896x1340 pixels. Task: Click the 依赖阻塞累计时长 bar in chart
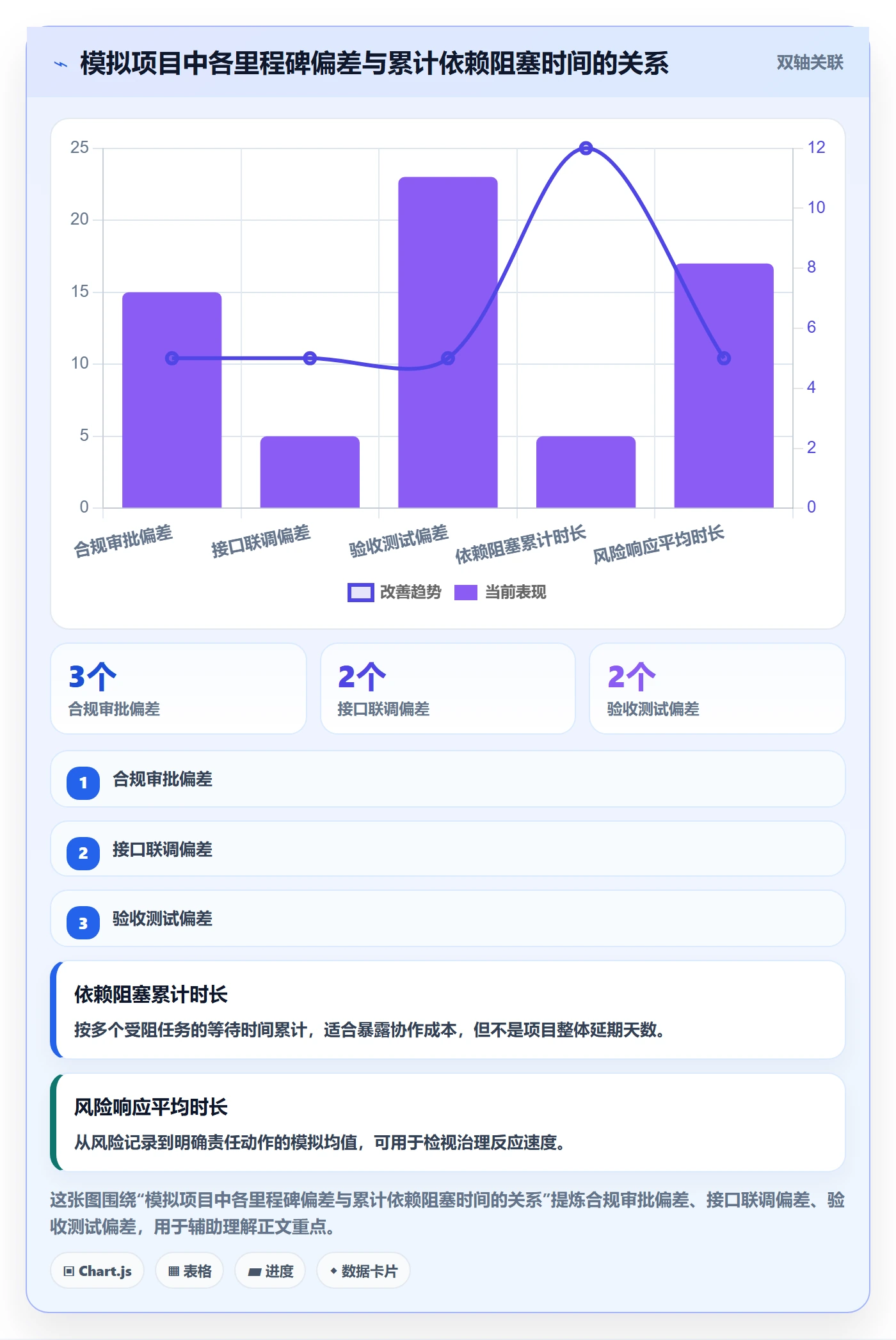(x=586, y=472)
